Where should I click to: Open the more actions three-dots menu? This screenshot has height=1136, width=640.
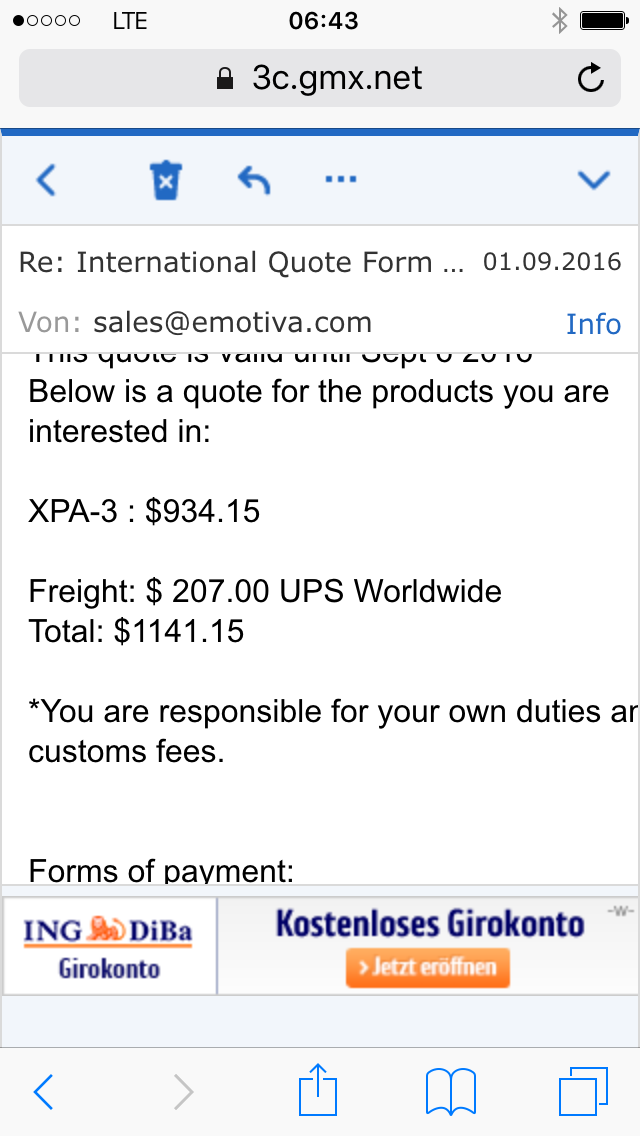click(342, 180)
